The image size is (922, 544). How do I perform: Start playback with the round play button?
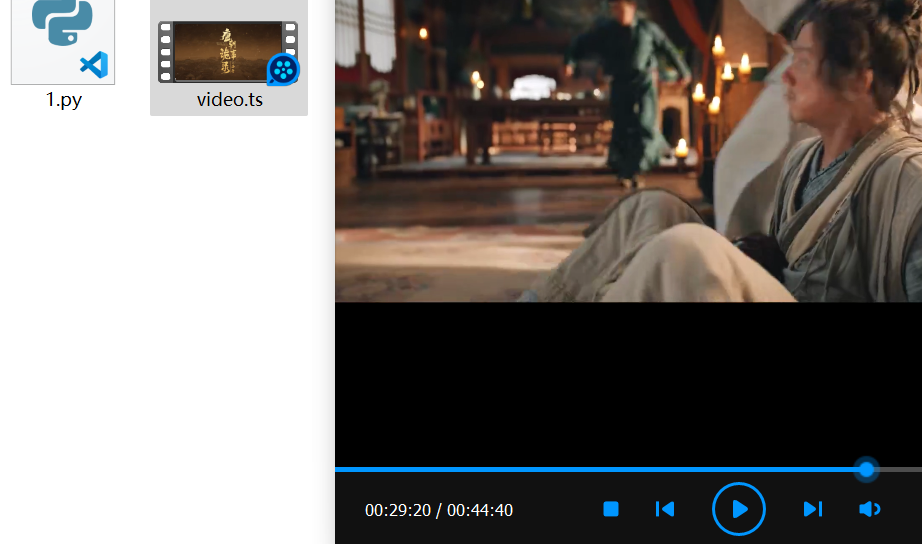739,509
